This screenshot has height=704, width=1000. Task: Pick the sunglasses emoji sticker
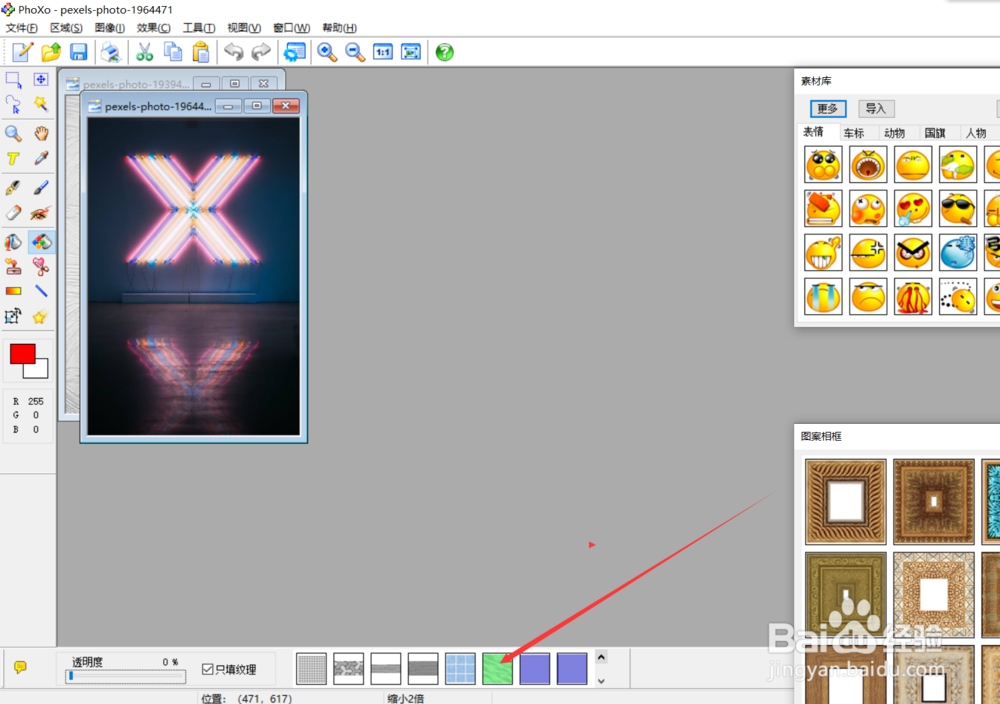point(957,209)
